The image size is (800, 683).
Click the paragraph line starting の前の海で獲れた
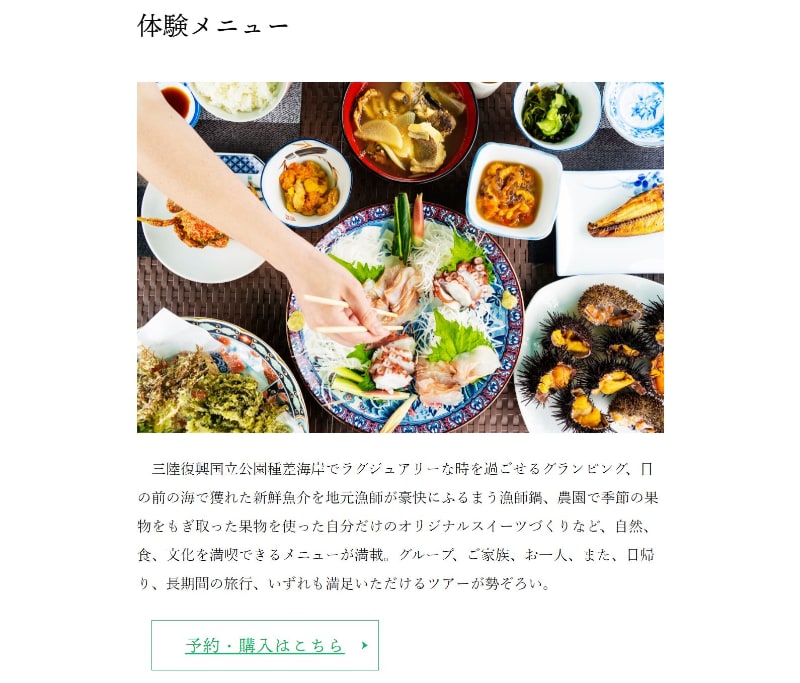pyautogui.click(x=398, y=497)
